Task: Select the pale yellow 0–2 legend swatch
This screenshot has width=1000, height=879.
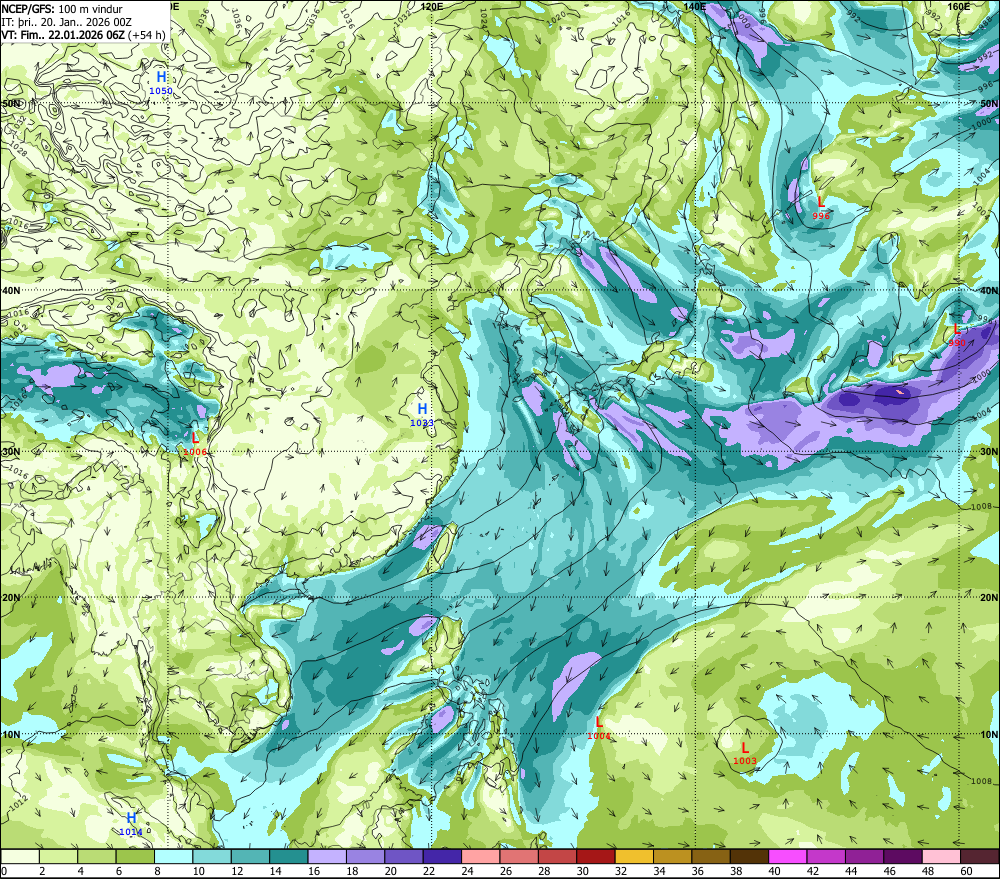Action: (x=20, y=856)
